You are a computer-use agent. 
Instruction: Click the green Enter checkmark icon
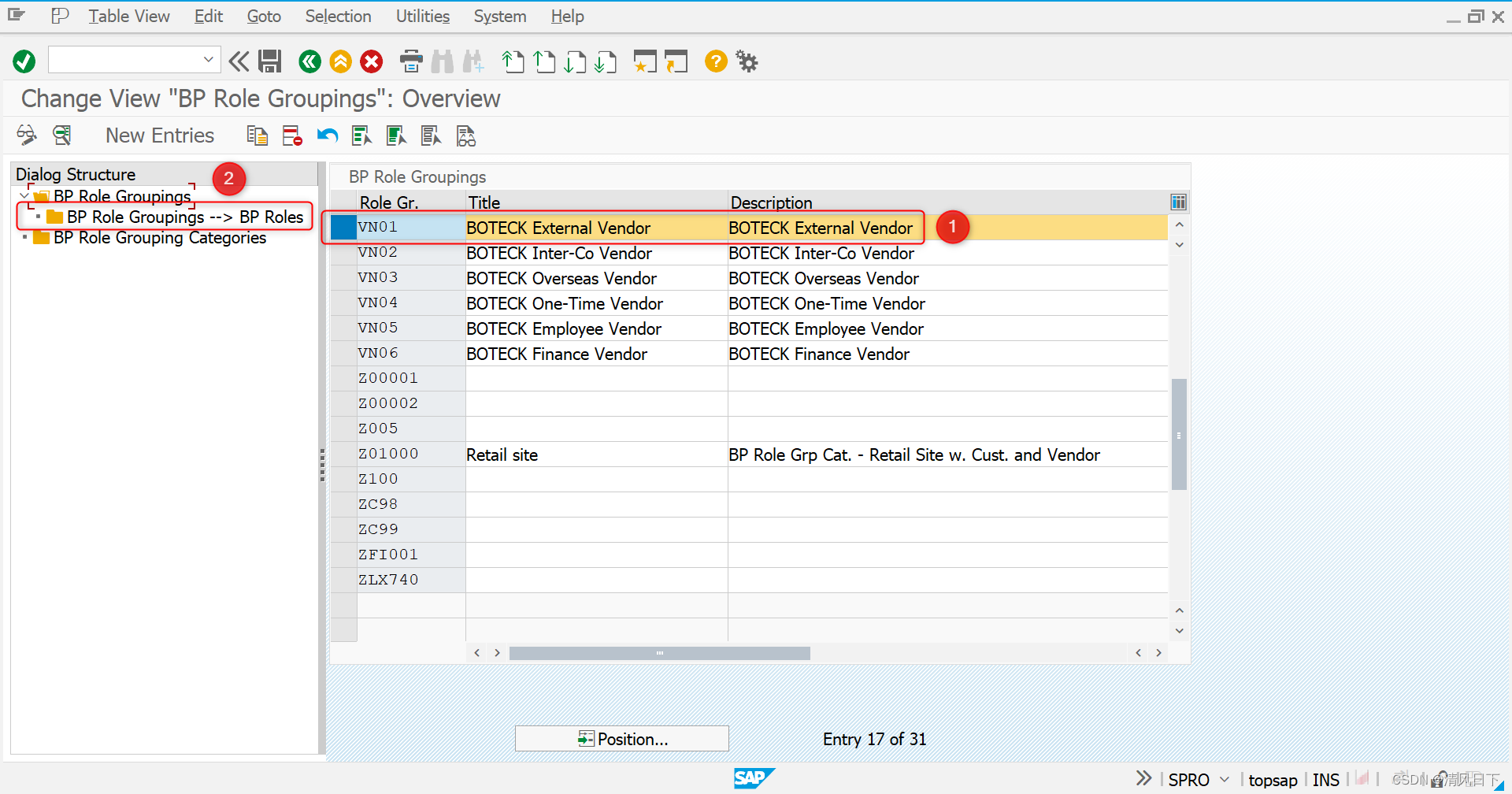(x=24, y=61)
